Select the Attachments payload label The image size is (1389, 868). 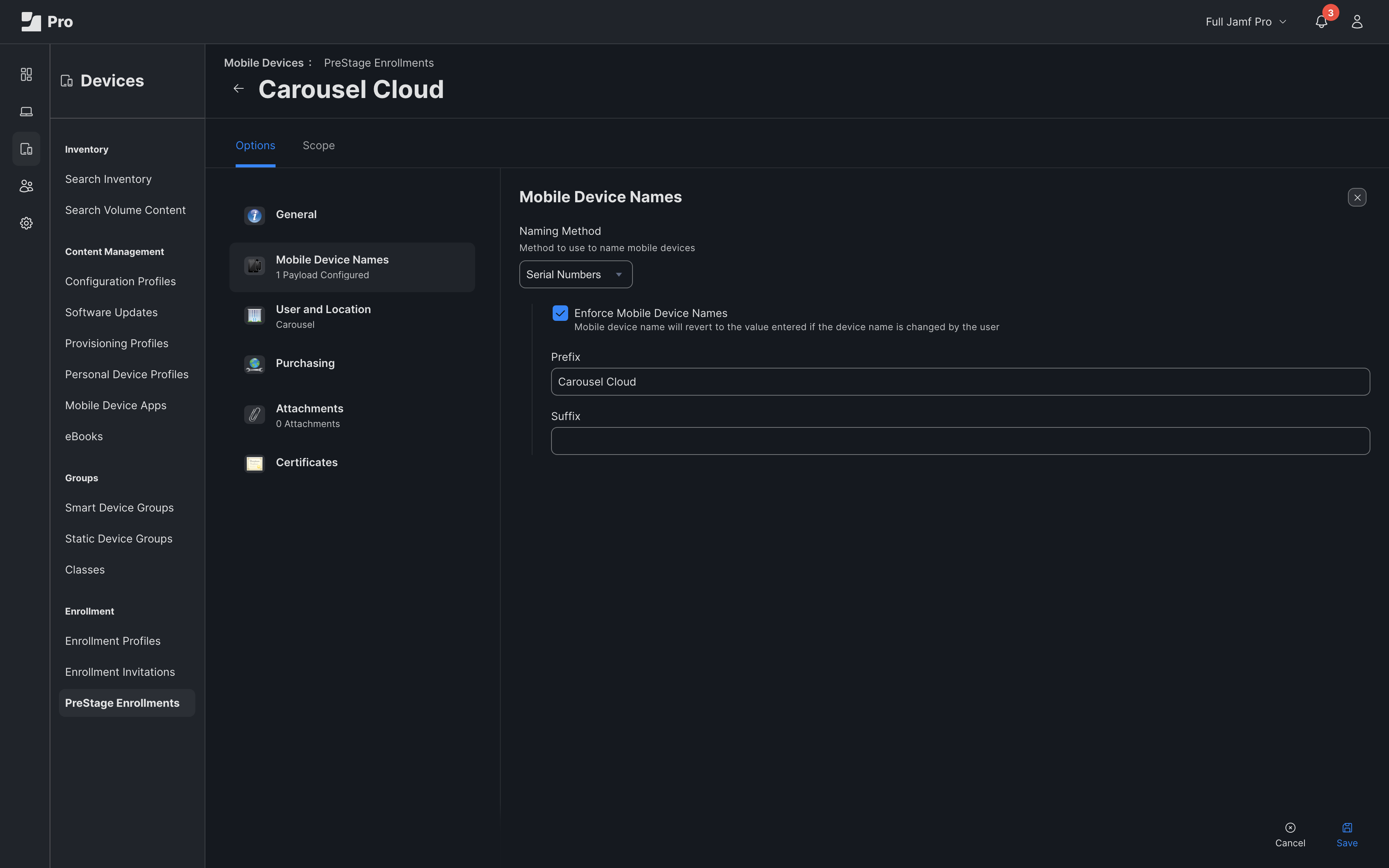(x=309, y=409)
